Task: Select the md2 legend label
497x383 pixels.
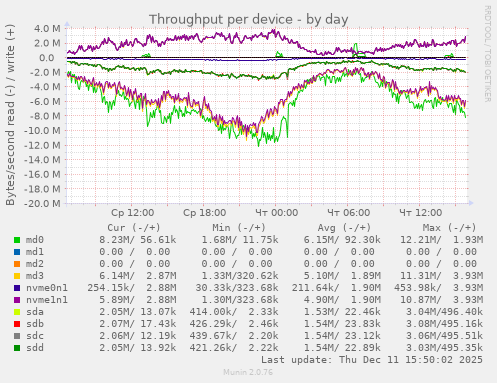Action: [35, 264]
